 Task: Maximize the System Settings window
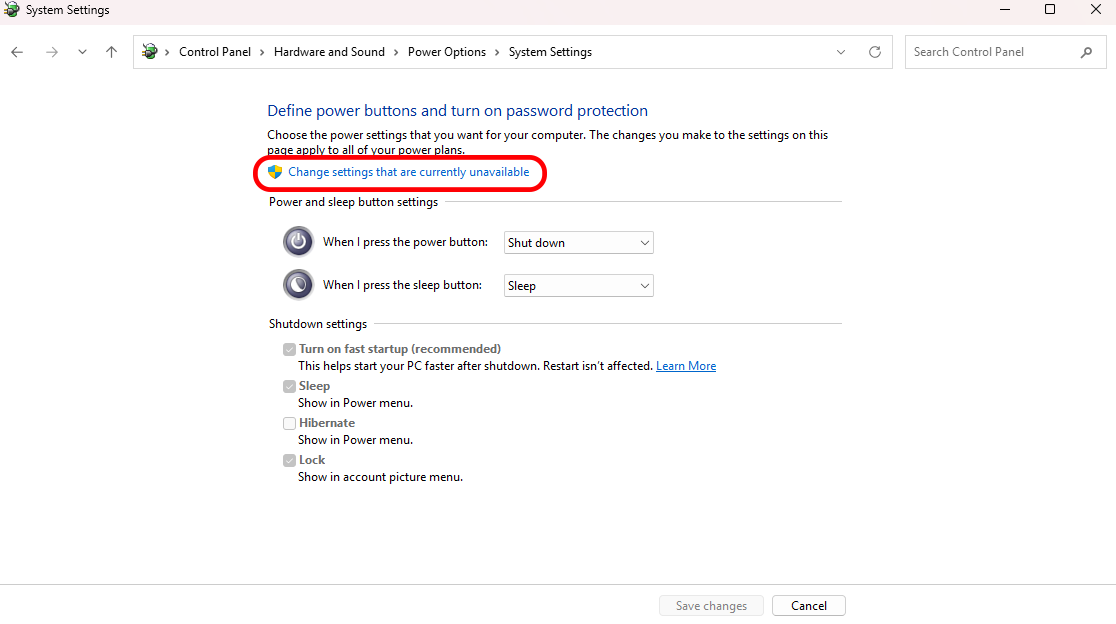[1050, 9]
